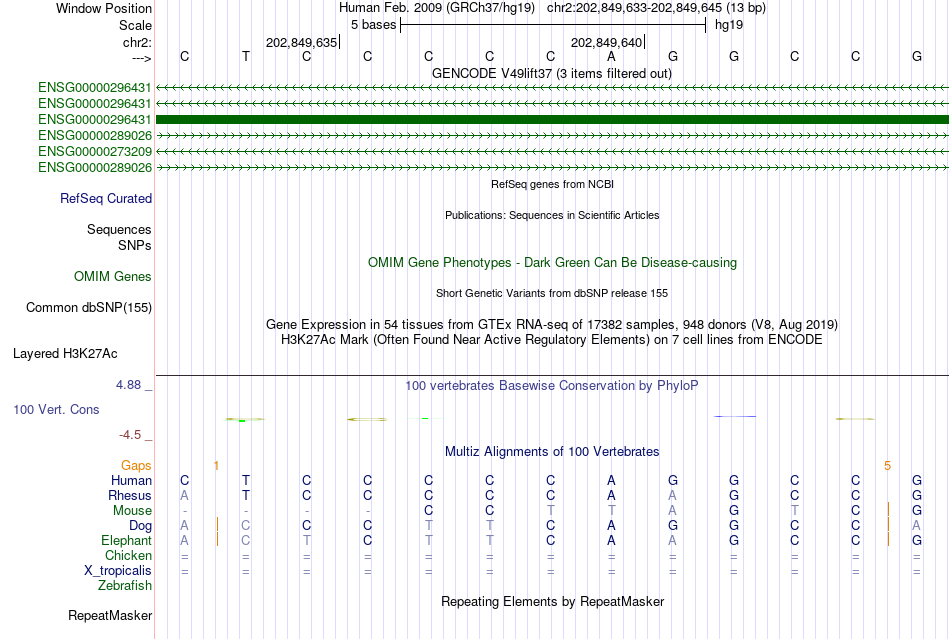Click Multiz Alignments of 100 Vertebrates title

point(552,451)
